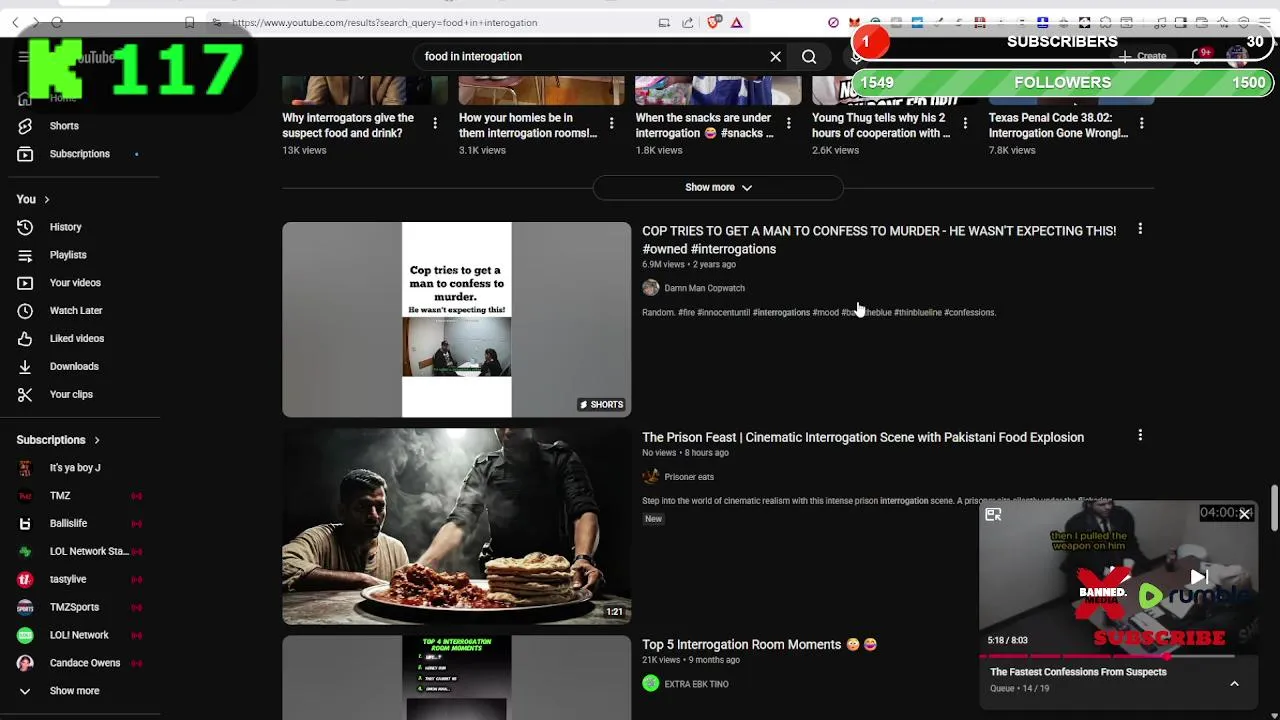The height and width of the screenshot is (720, 1280).
Task: Click the Brave Rewards triangle icon
Action: (x=737, y=22)
